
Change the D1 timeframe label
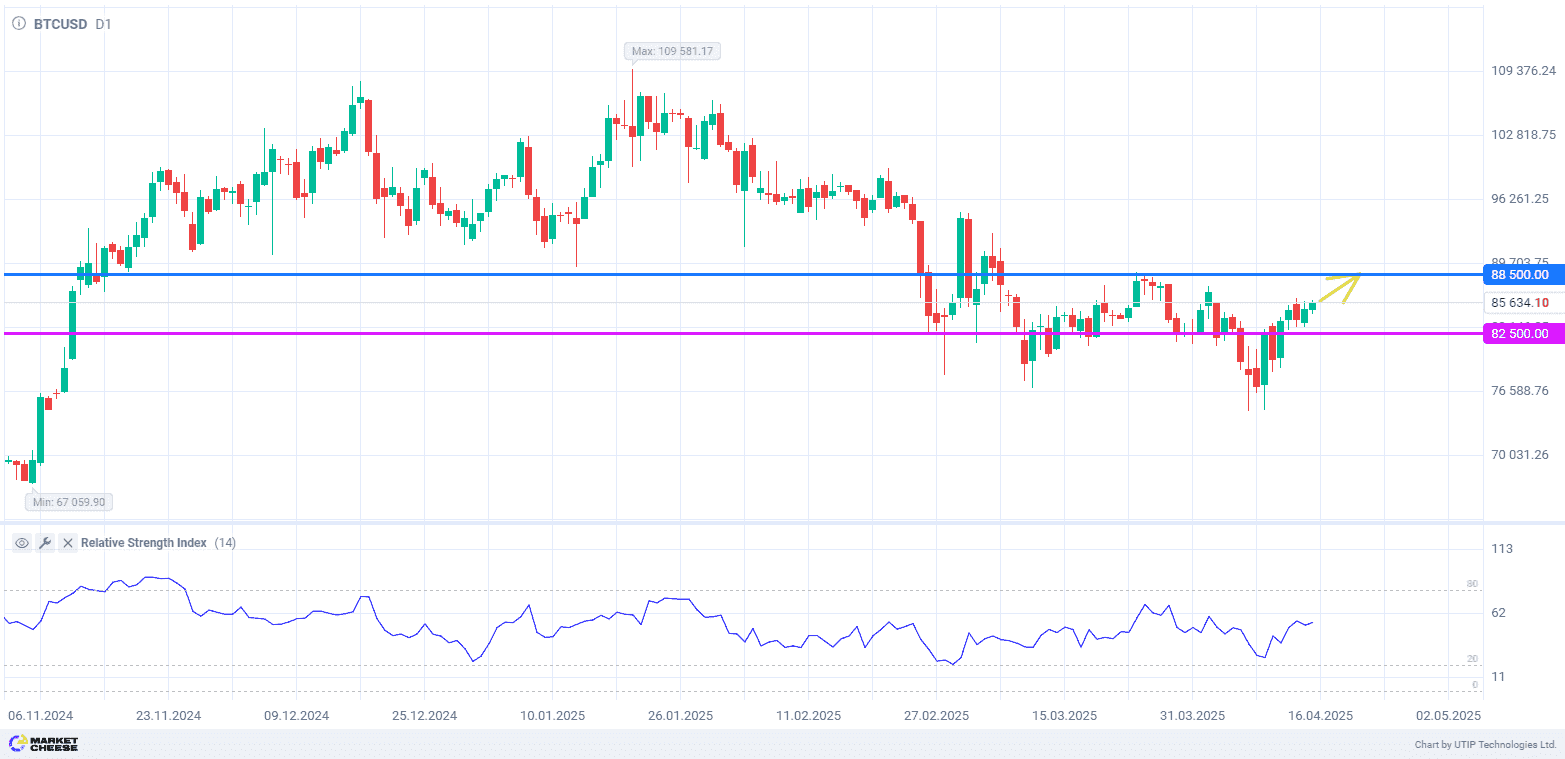click(x=103, y=24)
